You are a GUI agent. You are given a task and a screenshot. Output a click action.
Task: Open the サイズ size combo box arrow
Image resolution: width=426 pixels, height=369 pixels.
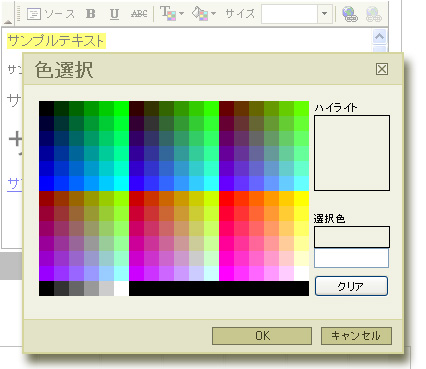(x=325, y=14)
